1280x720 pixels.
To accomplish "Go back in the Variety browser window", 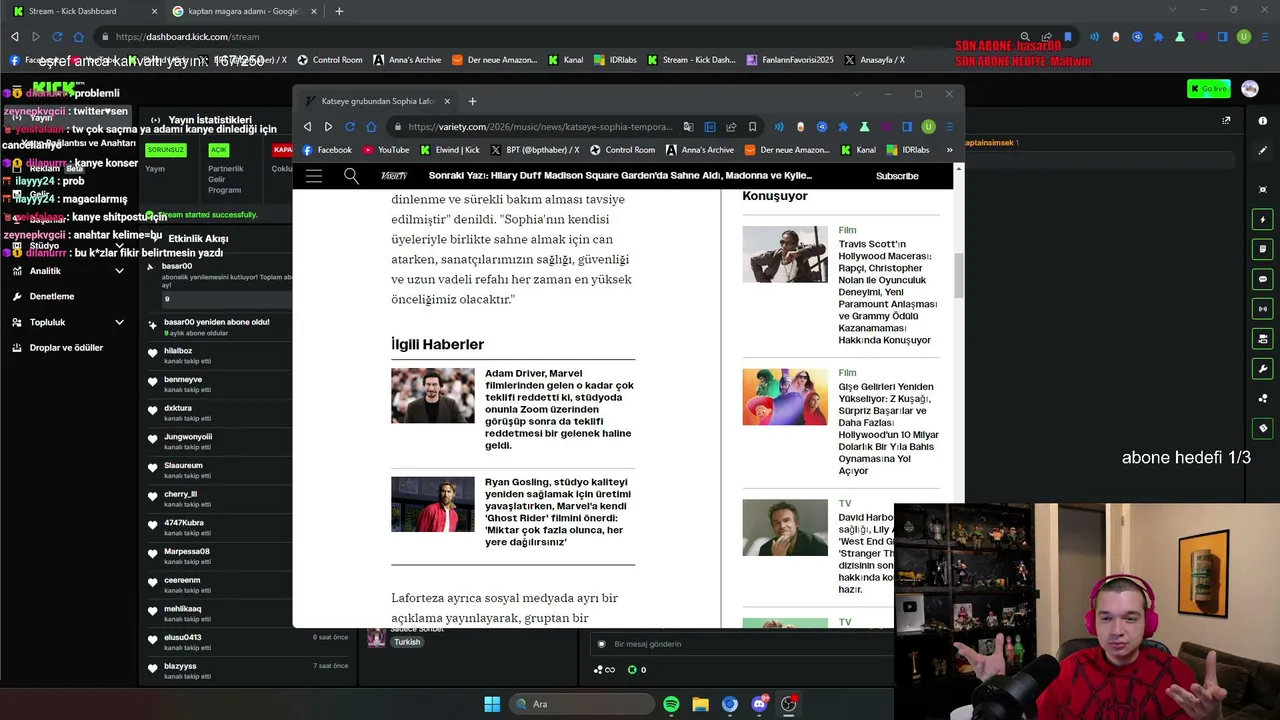I will point(307,127).
